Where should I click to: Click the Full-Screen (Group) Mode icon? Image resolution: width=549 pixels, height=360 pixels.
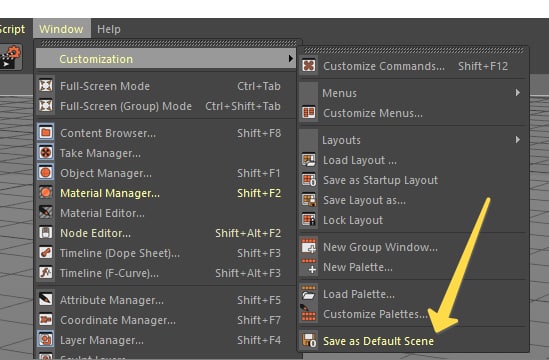46,106
